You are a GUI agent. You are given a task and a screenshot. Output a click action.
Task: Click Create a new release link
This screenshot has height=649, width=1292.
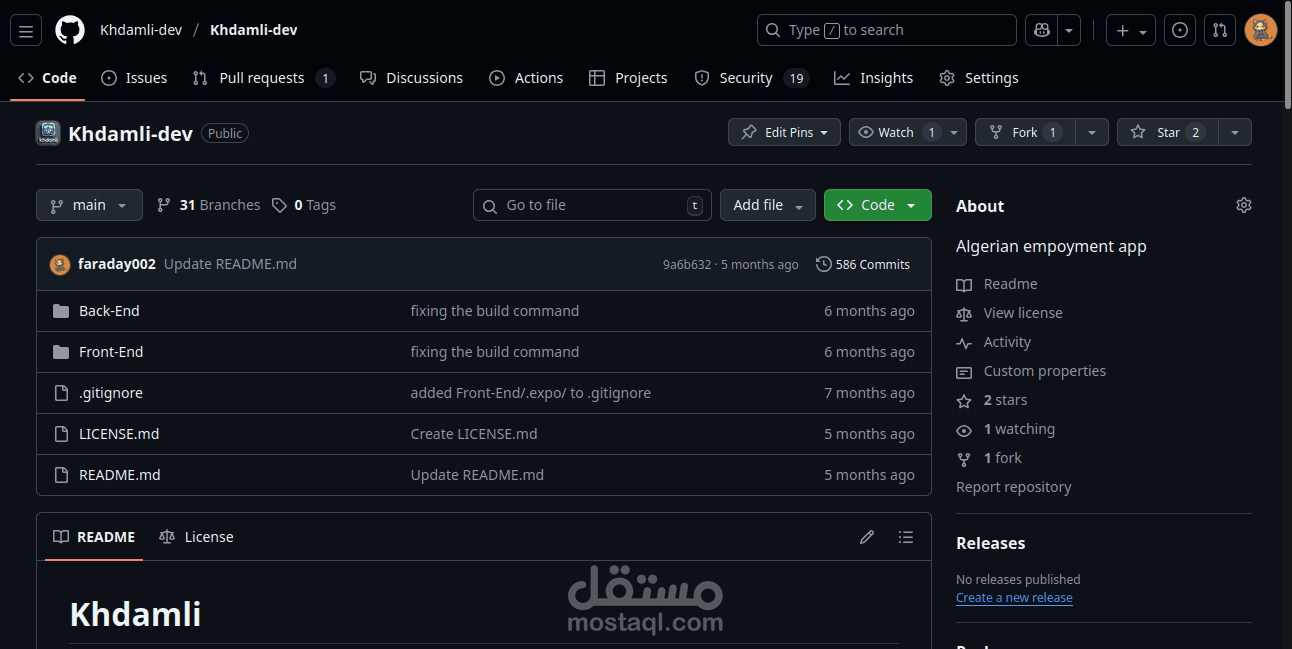[x=1014, y=598]
